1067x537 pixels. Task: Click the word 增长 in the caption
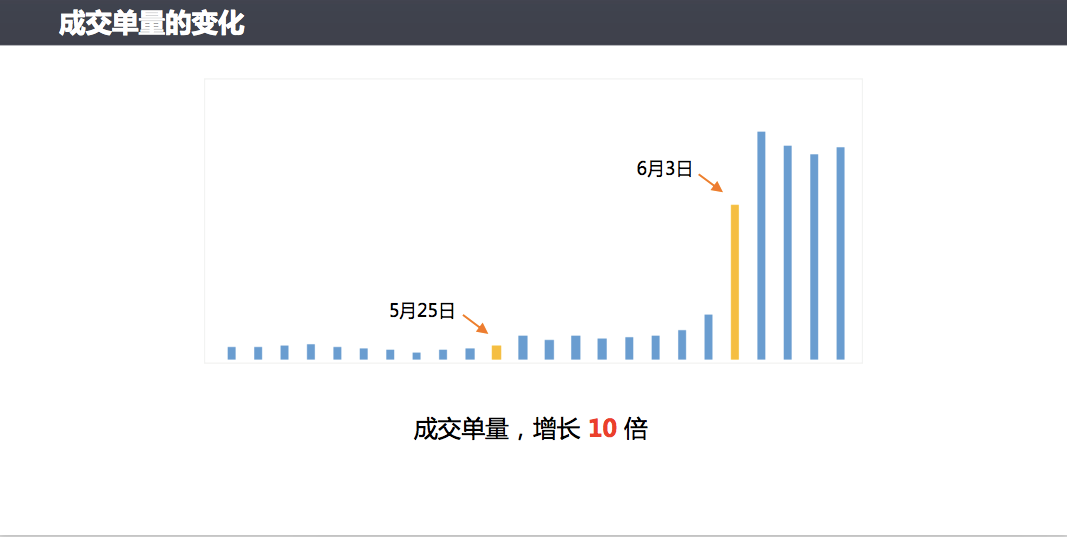[557, 429]
